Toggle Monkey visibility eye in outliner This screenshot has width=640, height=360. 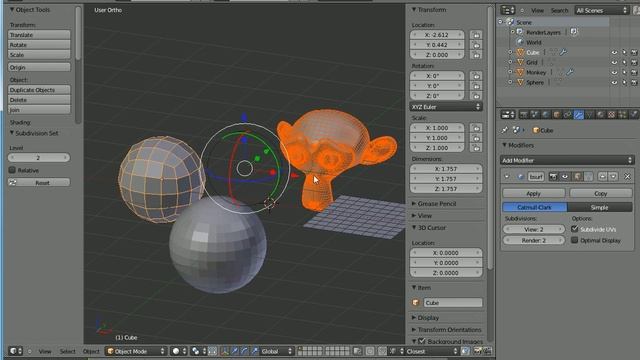coord(614,72)
